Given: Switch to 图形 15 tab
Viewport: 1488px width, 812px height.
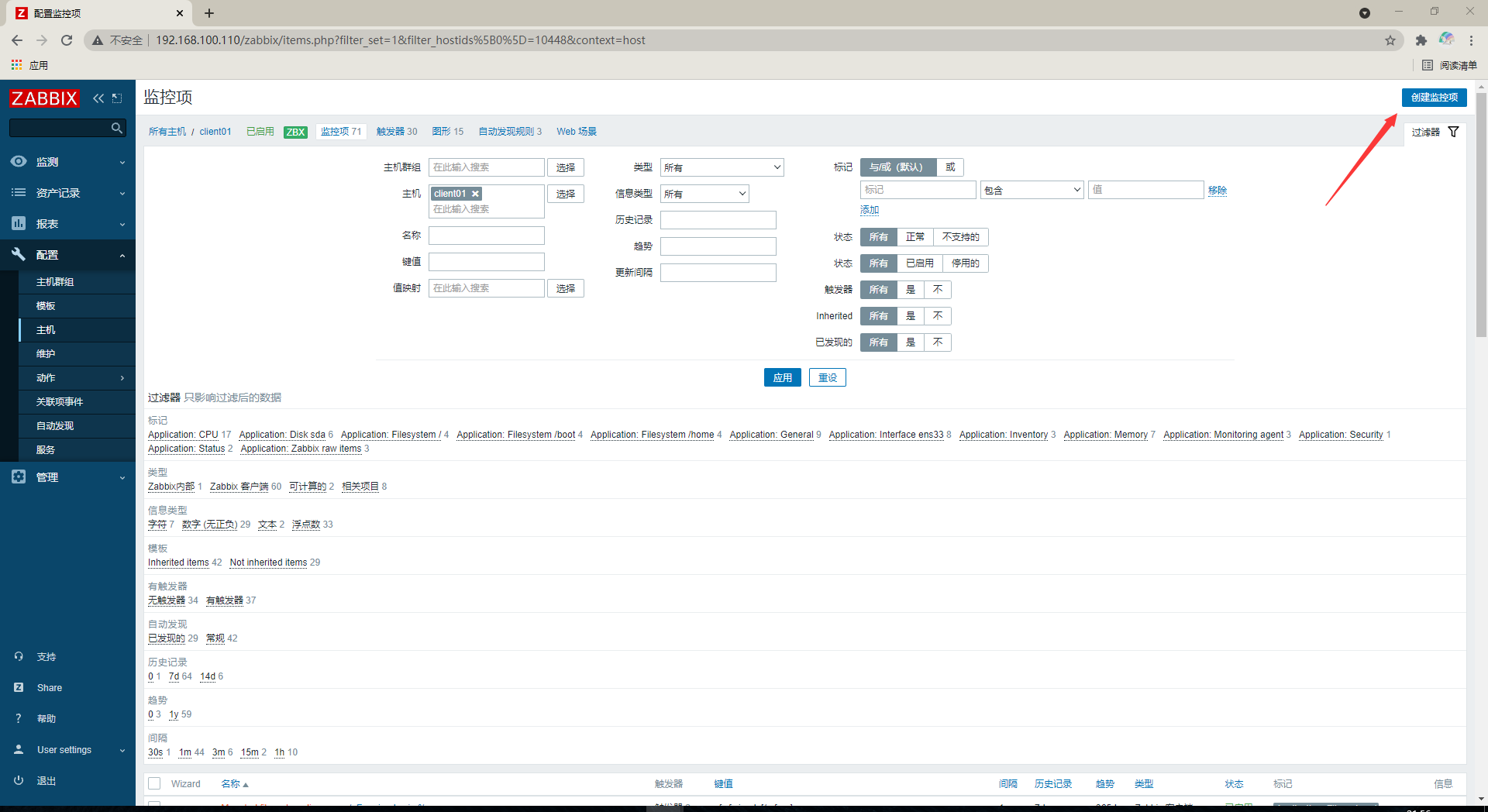Looking at the screenshot, I should click(x=448, y=132).
